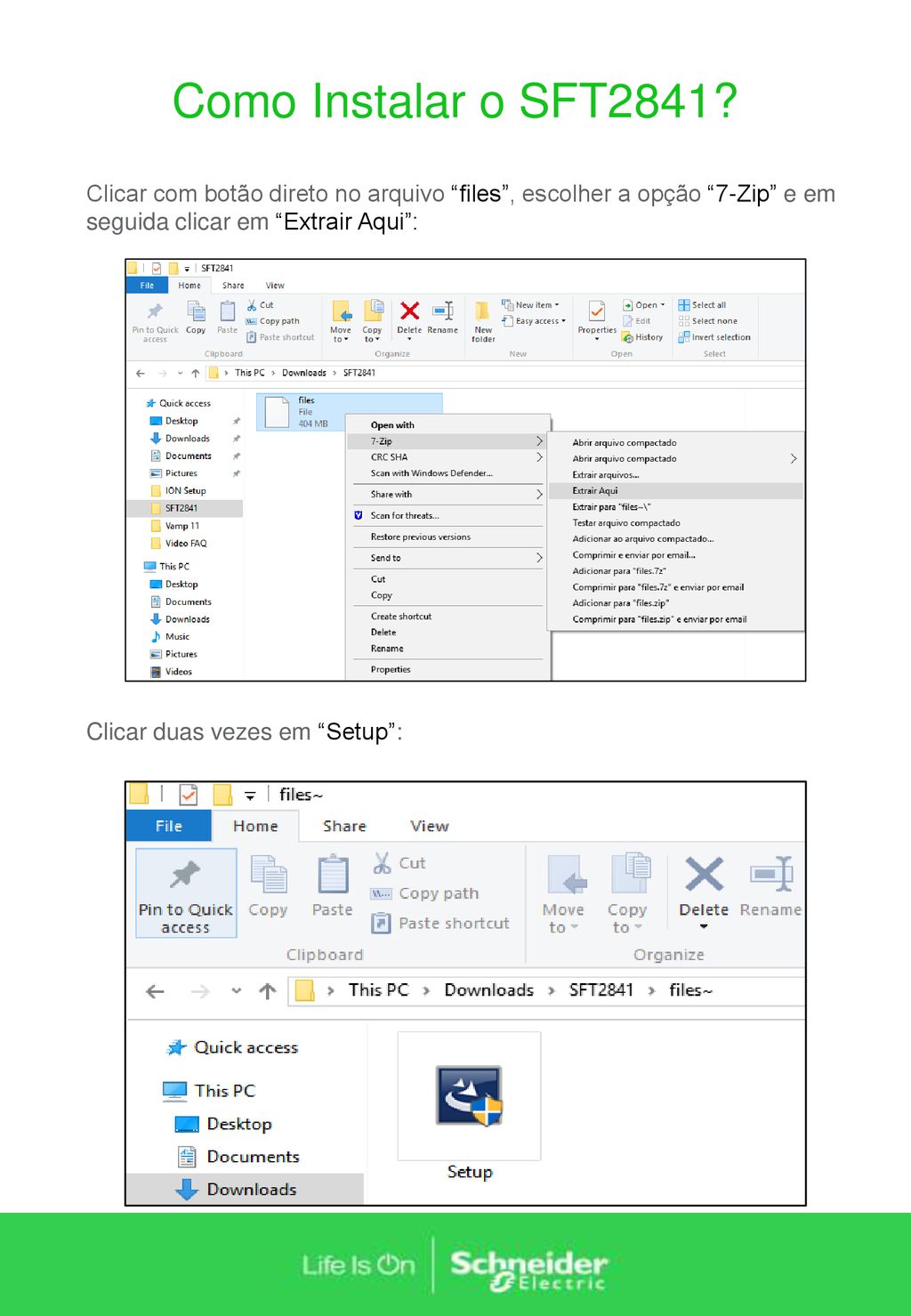Switch to the Share tab in the files~ window
The image size is (911, 1316).
344,826
